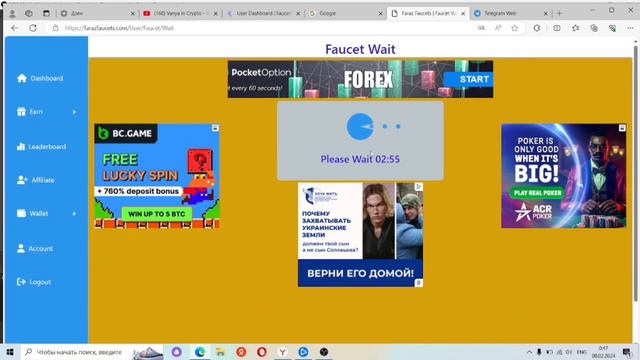Screen dimensions: 640x360
Task: Show hidden system tray icons
Action: click(529, 352)
